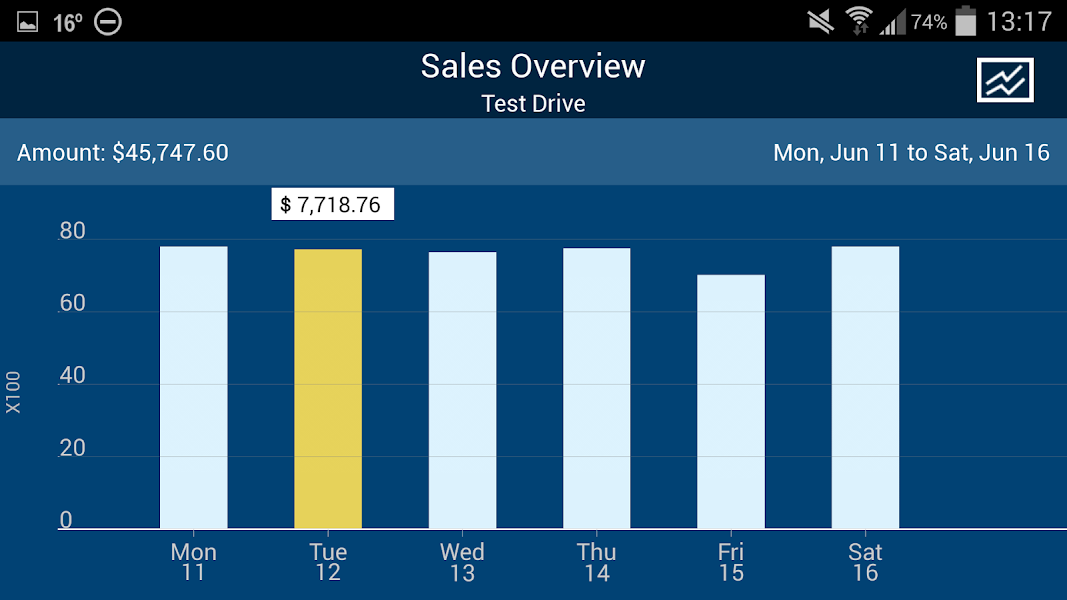Tap the Mon, Jun 11 to Sat, Jun 16 date range

pyautogui.click(x=911, y=153)
